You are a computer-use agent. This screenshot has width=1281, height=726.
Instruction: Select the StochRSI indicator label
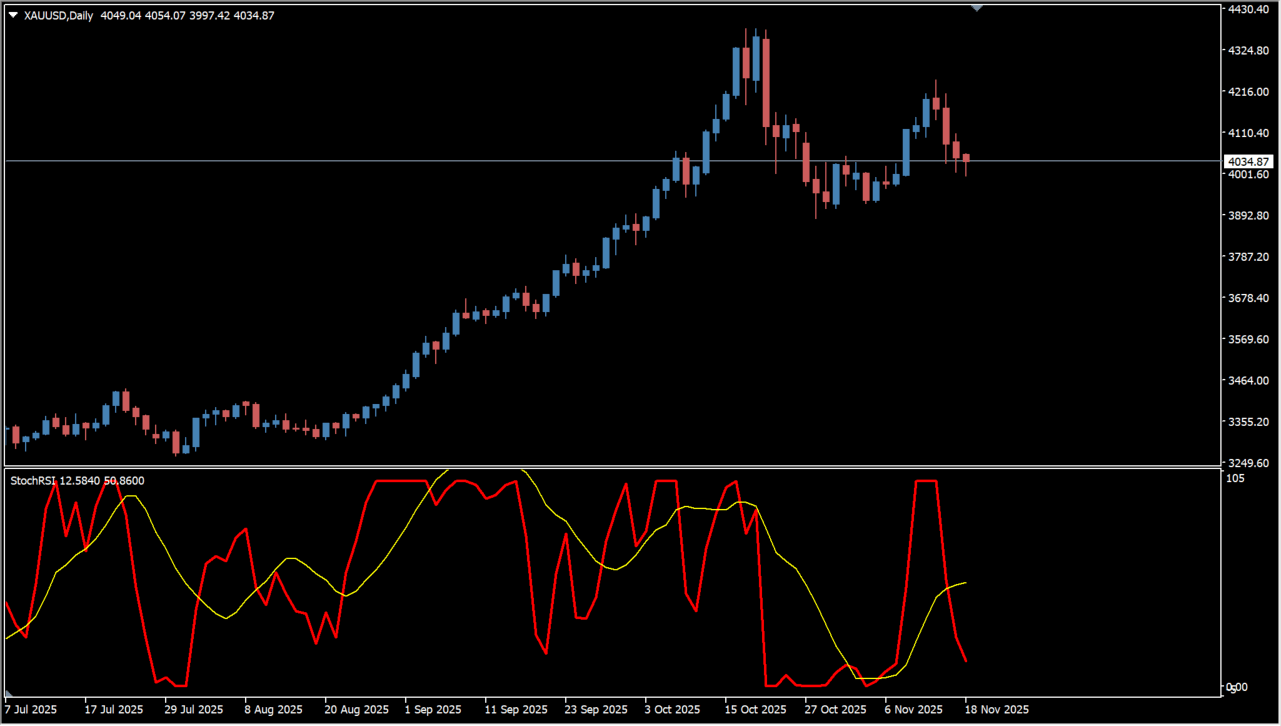click(x=34, y=481)
